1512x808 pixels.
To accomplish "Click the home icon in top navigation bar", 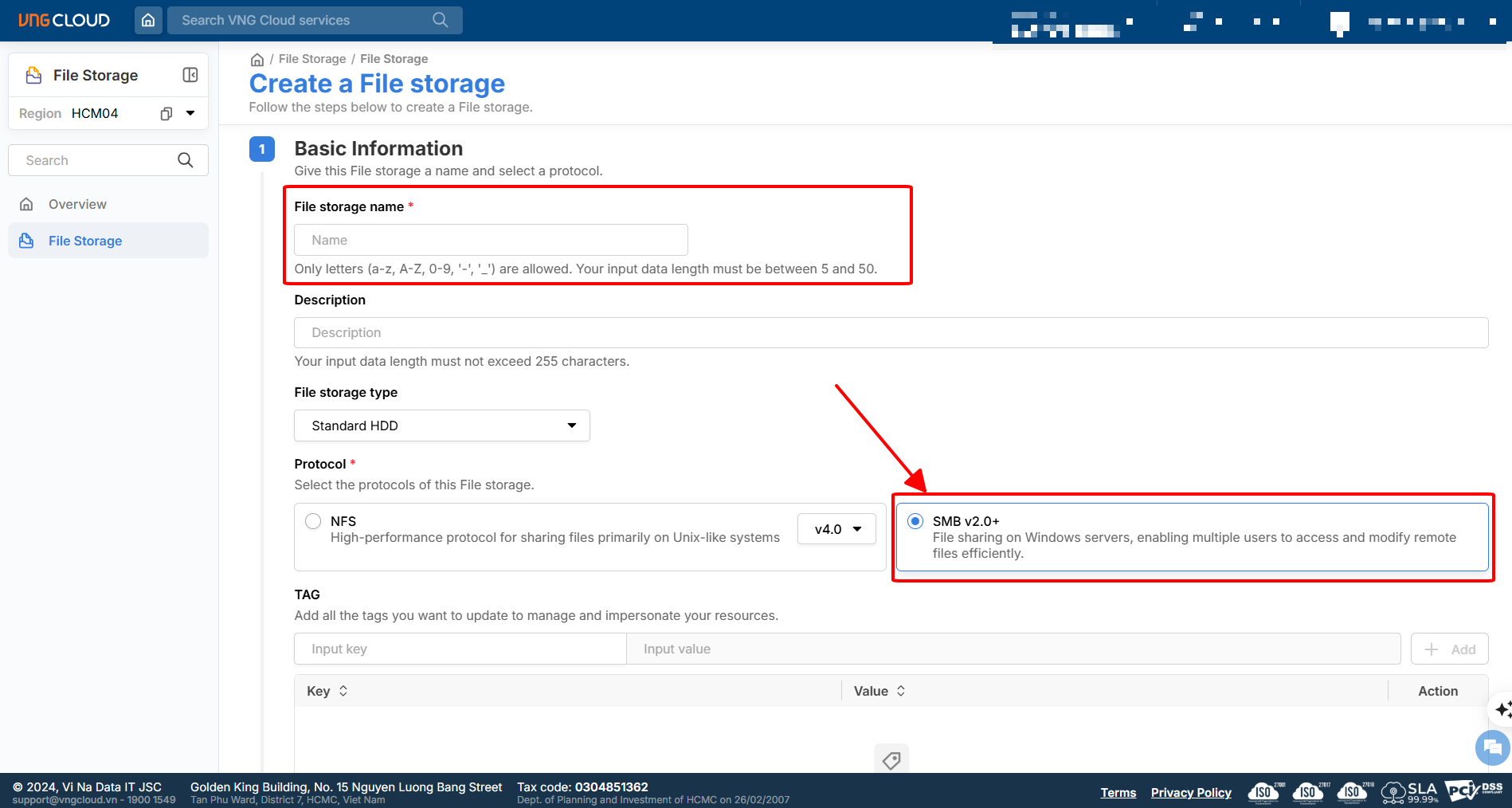I will click(148, 20).
